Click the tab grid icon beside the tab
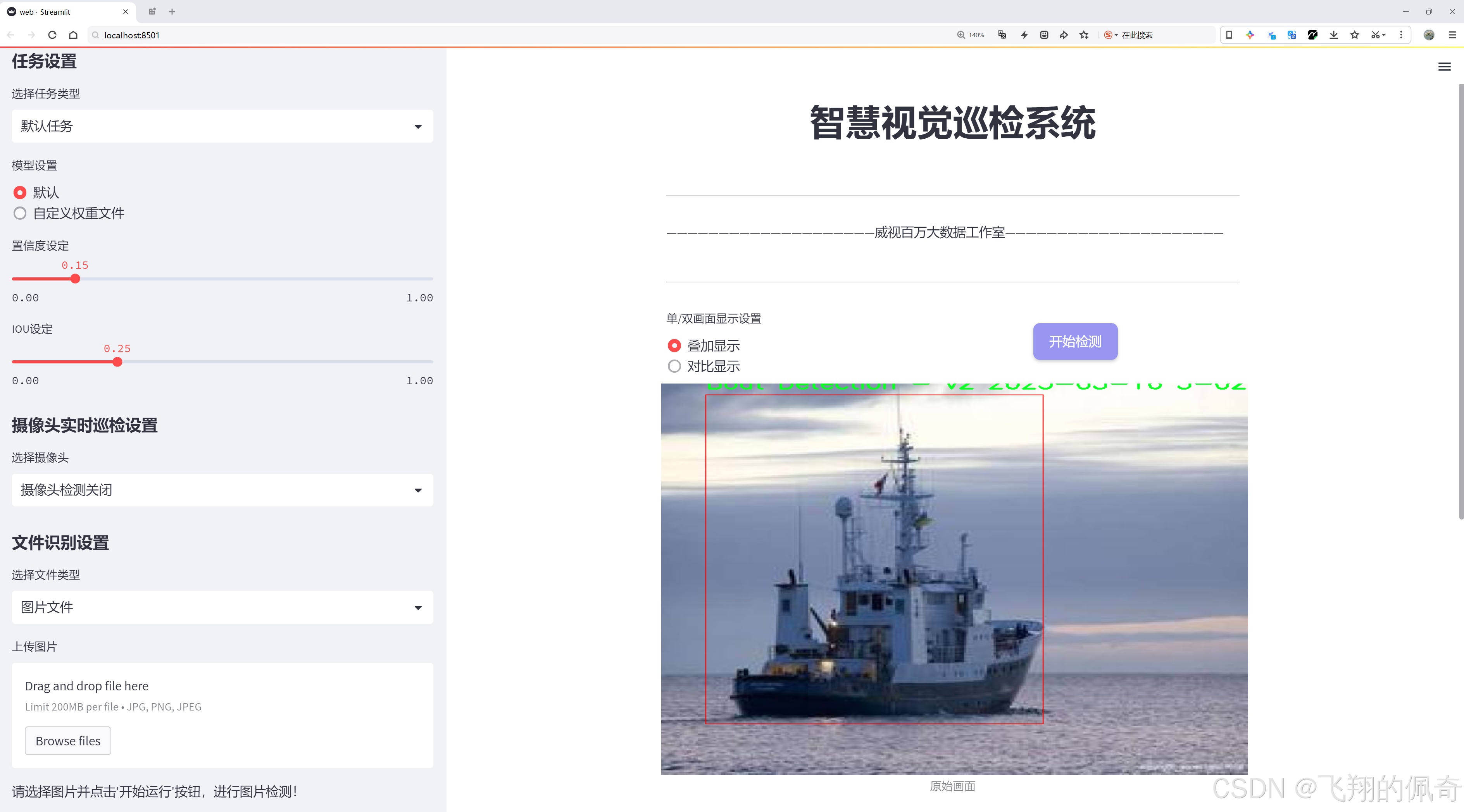Viewport: 1464px width, 812px height. point(152,11)
